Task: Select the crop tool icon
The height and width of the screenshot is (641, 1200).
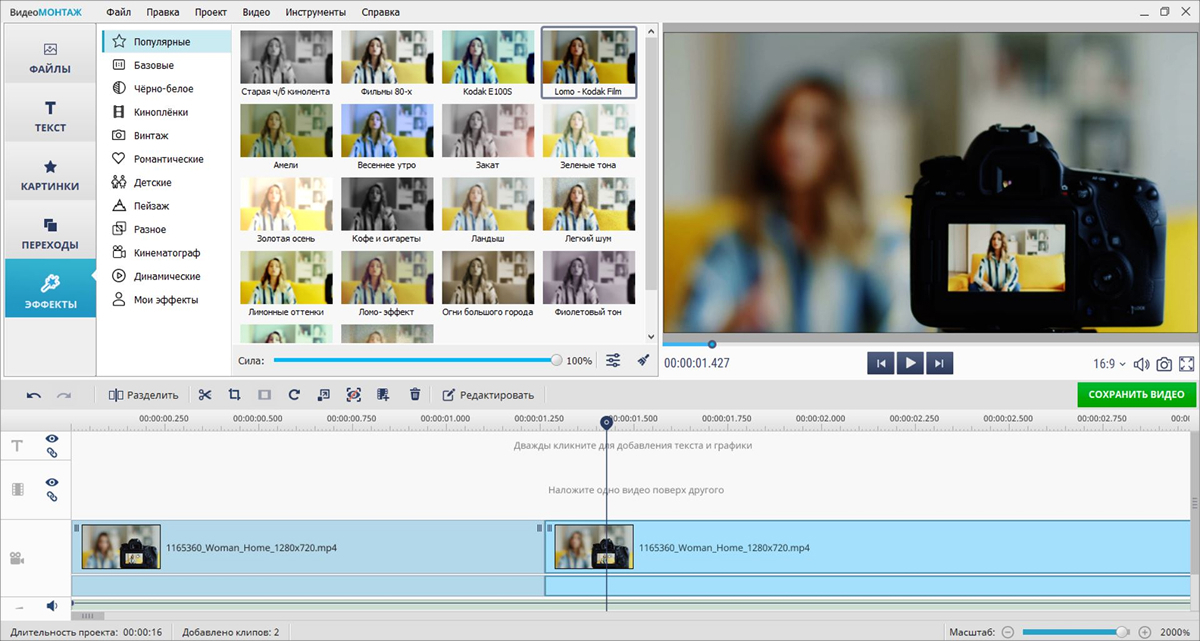Action: click(235, 395)
